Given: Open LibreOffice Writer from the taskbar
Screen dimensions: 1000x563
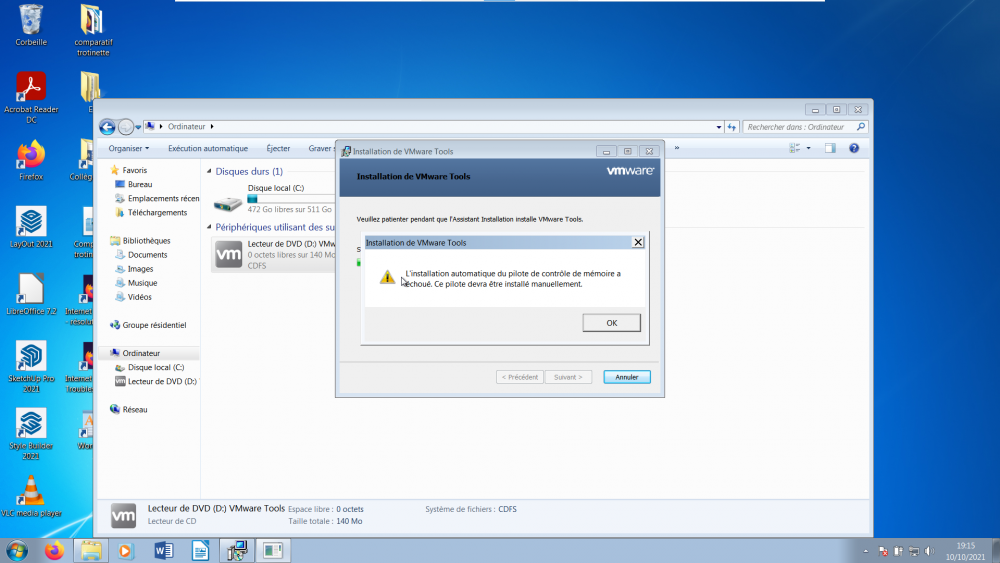Looking at the screenshot, I should coord(200,550).
